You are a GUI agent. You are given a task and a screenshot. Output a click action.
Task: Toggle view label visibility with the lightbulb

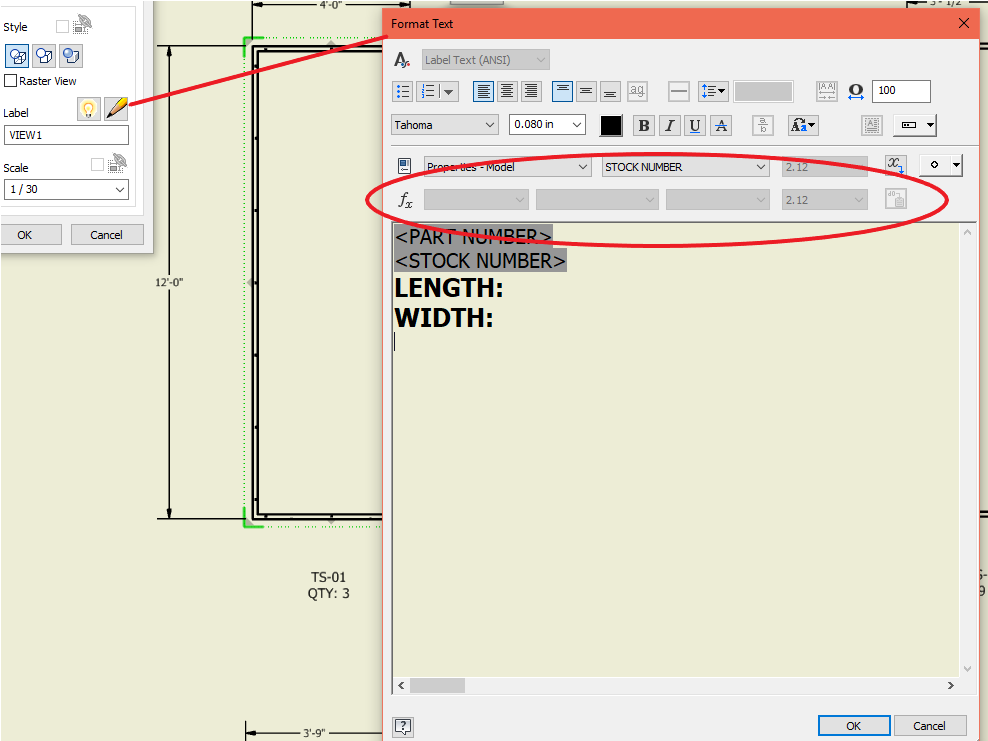[x=89, y=108]
